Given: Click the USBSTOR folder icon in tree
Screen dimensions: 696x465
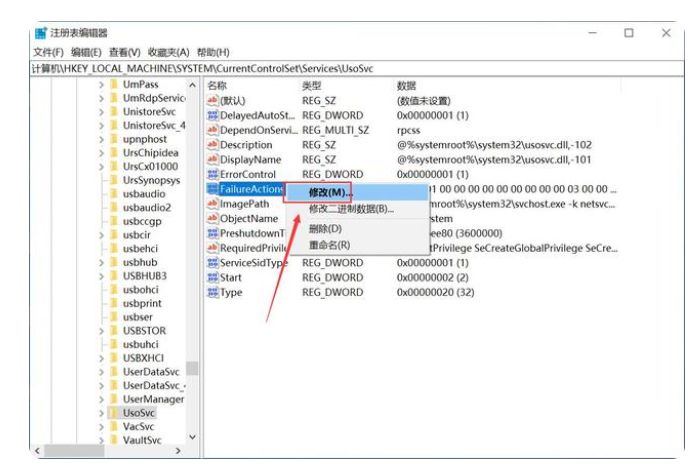Looking at the screenshot, I should click(x=114, y=330).
